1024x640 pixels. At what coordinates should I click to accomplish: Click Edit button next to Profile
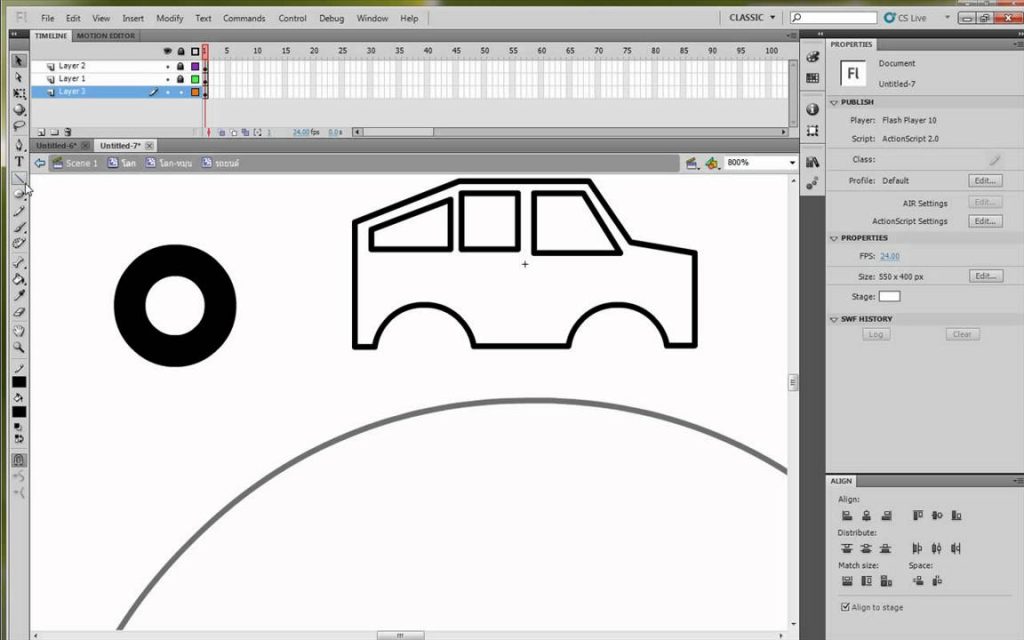tap(985, 181)
